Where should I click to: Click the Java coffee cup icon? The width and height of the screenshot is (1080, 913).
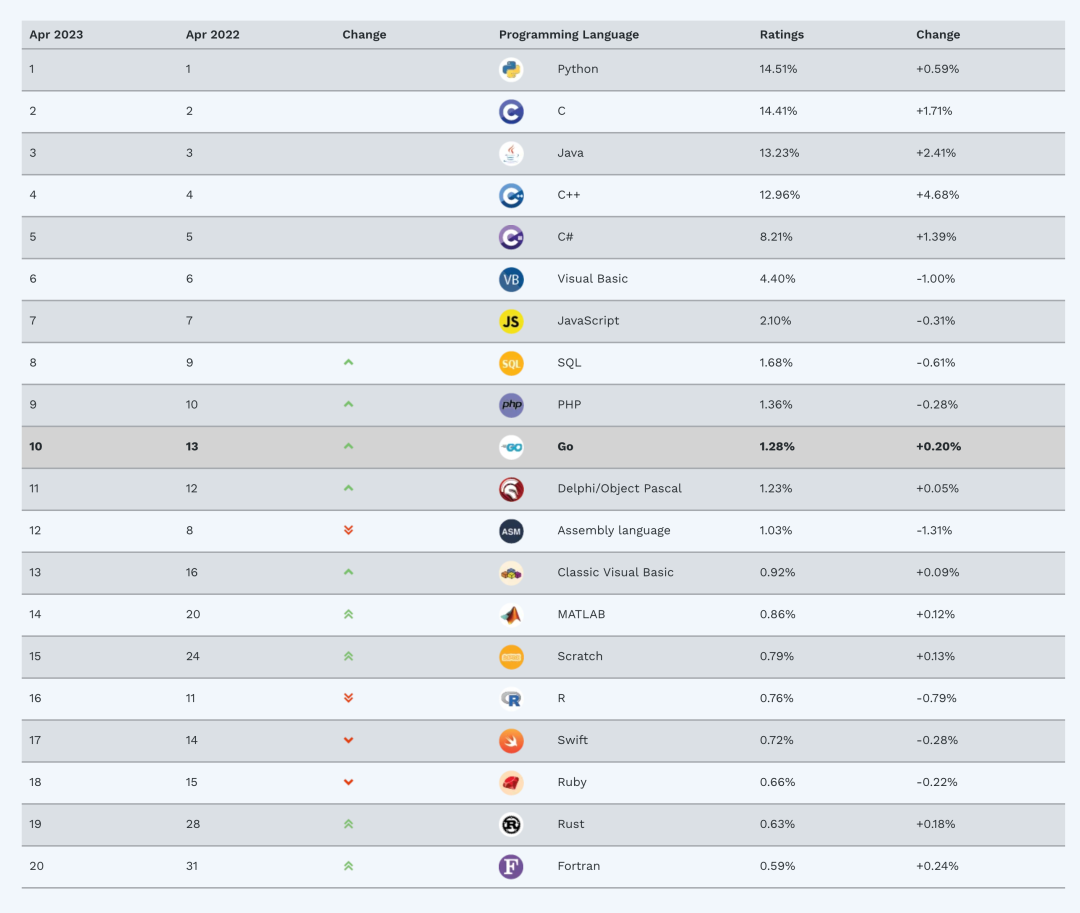[511, 154]
